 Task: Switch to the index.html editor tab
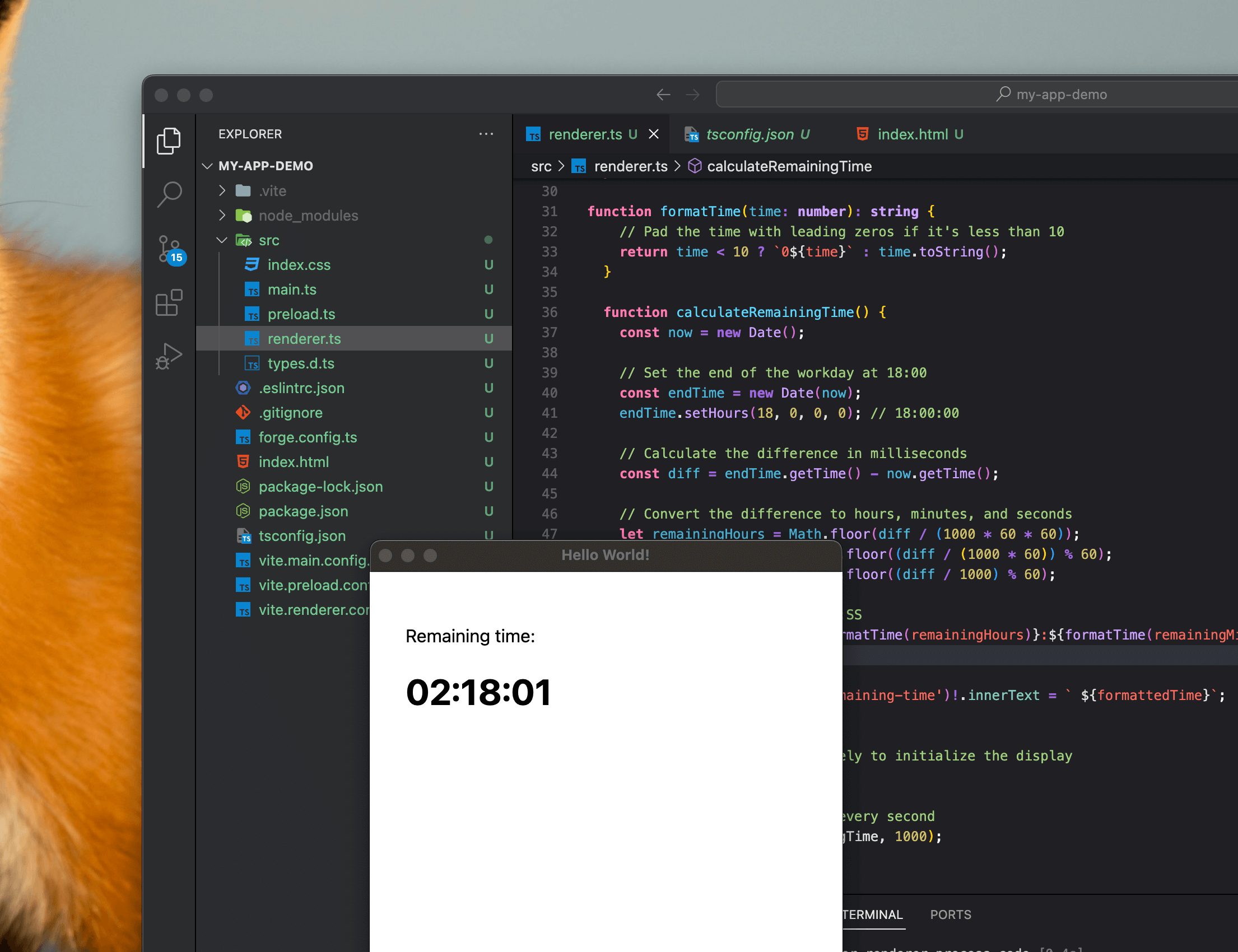coord(912,134)
